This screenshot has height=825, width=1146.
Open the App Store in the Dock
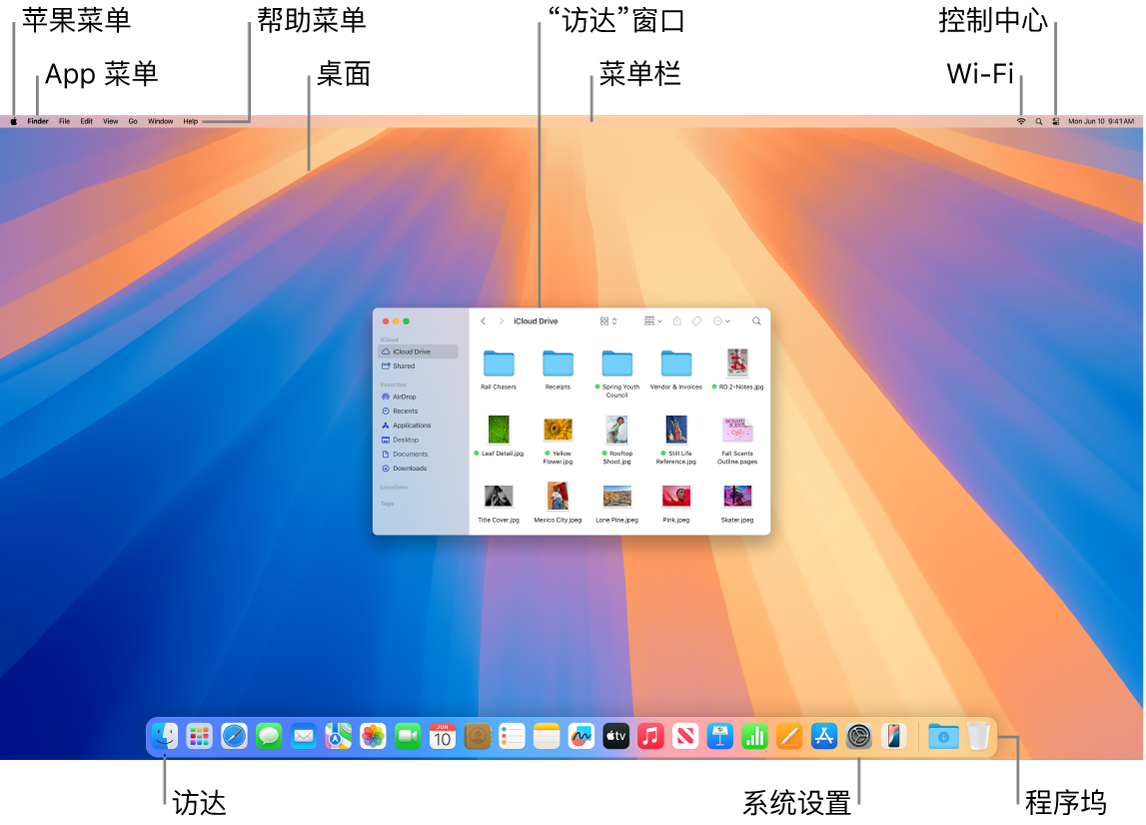824,737
